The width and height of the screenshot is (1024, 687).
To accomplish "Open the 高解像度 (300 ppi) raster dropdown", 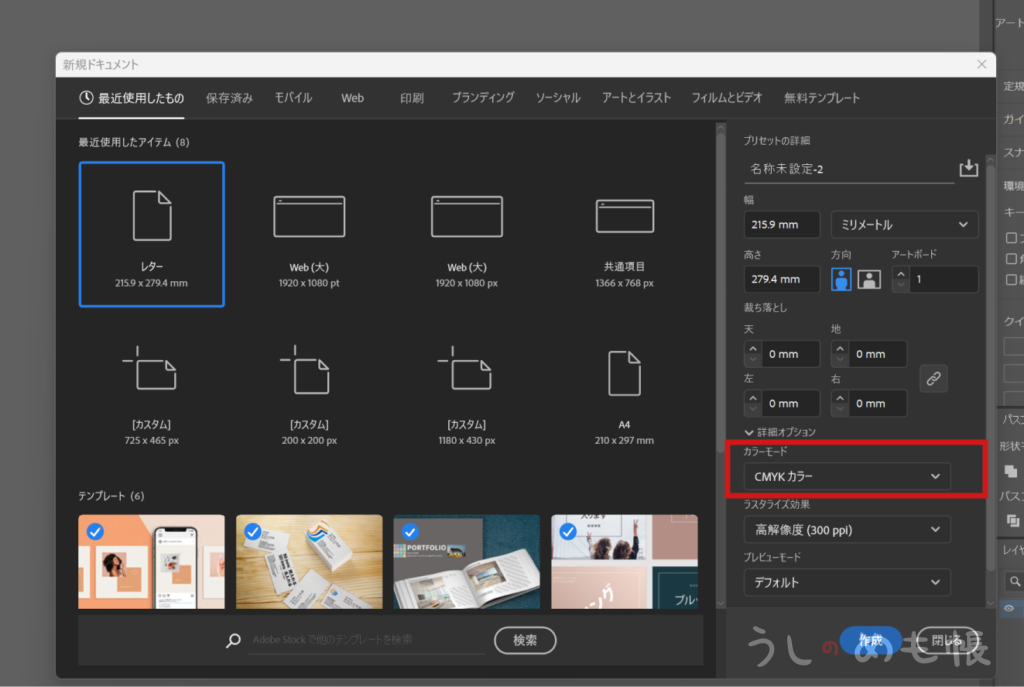I will tap(847, 529).
